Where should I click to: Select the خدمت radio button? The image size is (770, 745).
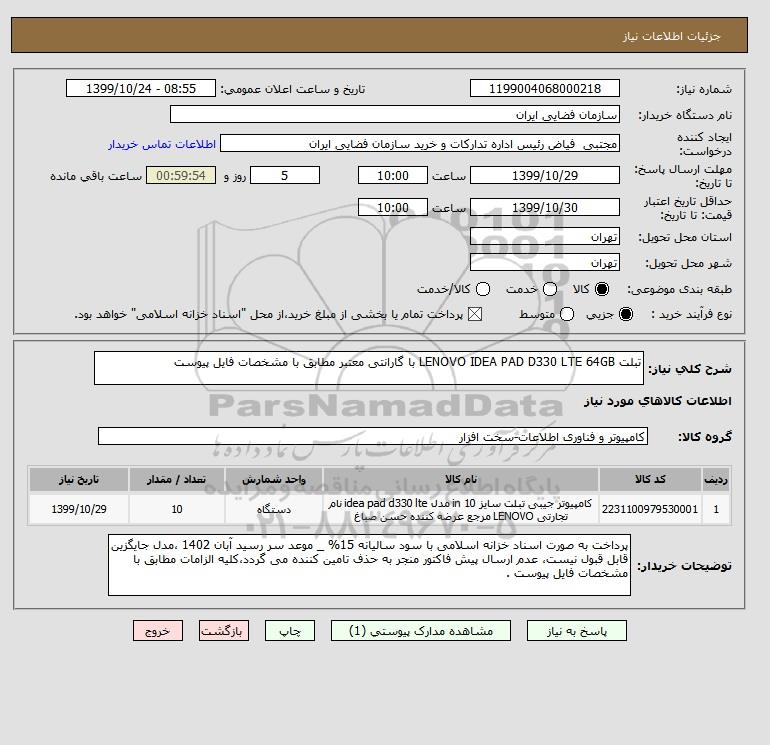[550, 289]
